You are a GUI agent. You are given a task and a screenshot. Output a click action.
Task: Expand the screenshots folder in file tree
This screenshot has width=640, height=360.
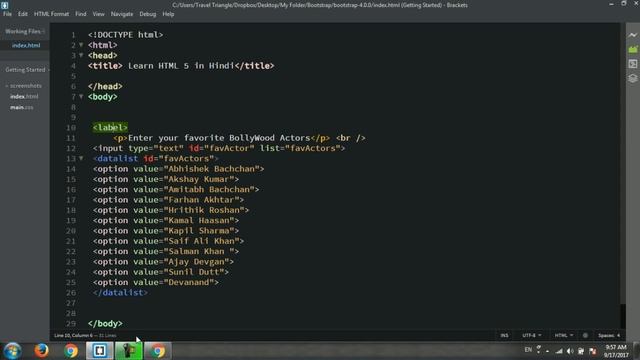24,86
